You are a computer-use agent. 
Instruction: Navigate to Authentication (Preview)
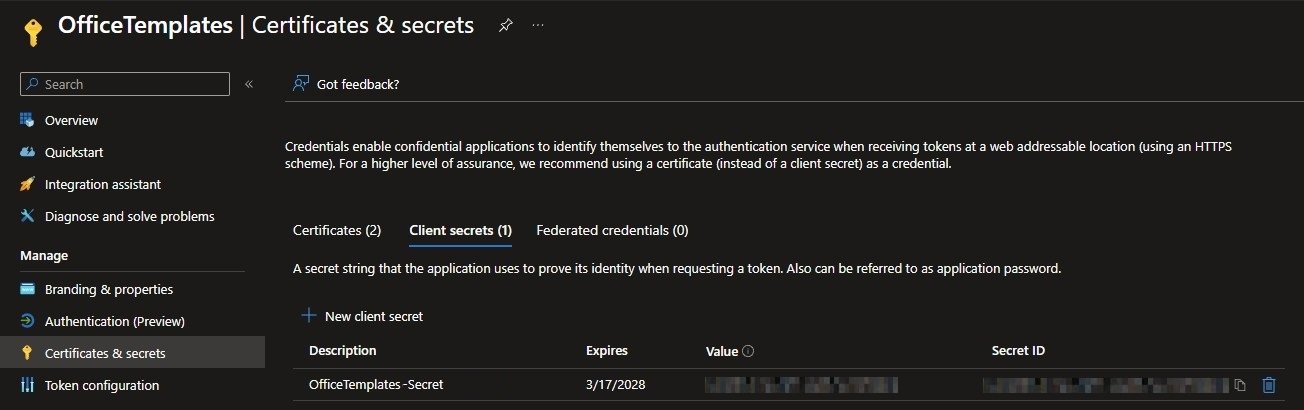[114, 321]
